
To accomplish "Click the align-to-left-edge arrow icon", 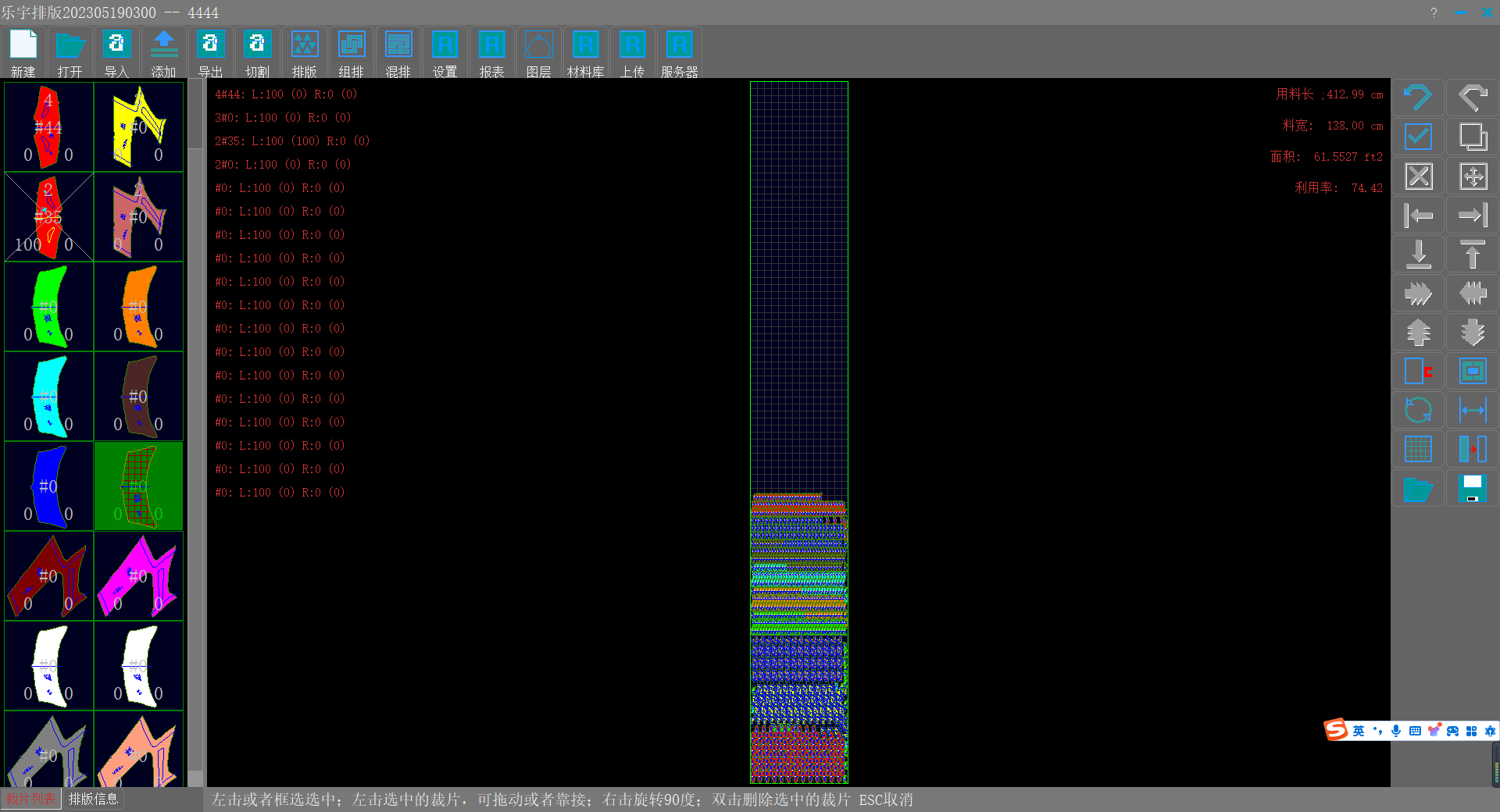I will pyautogui.click(x=1418, y=215).
